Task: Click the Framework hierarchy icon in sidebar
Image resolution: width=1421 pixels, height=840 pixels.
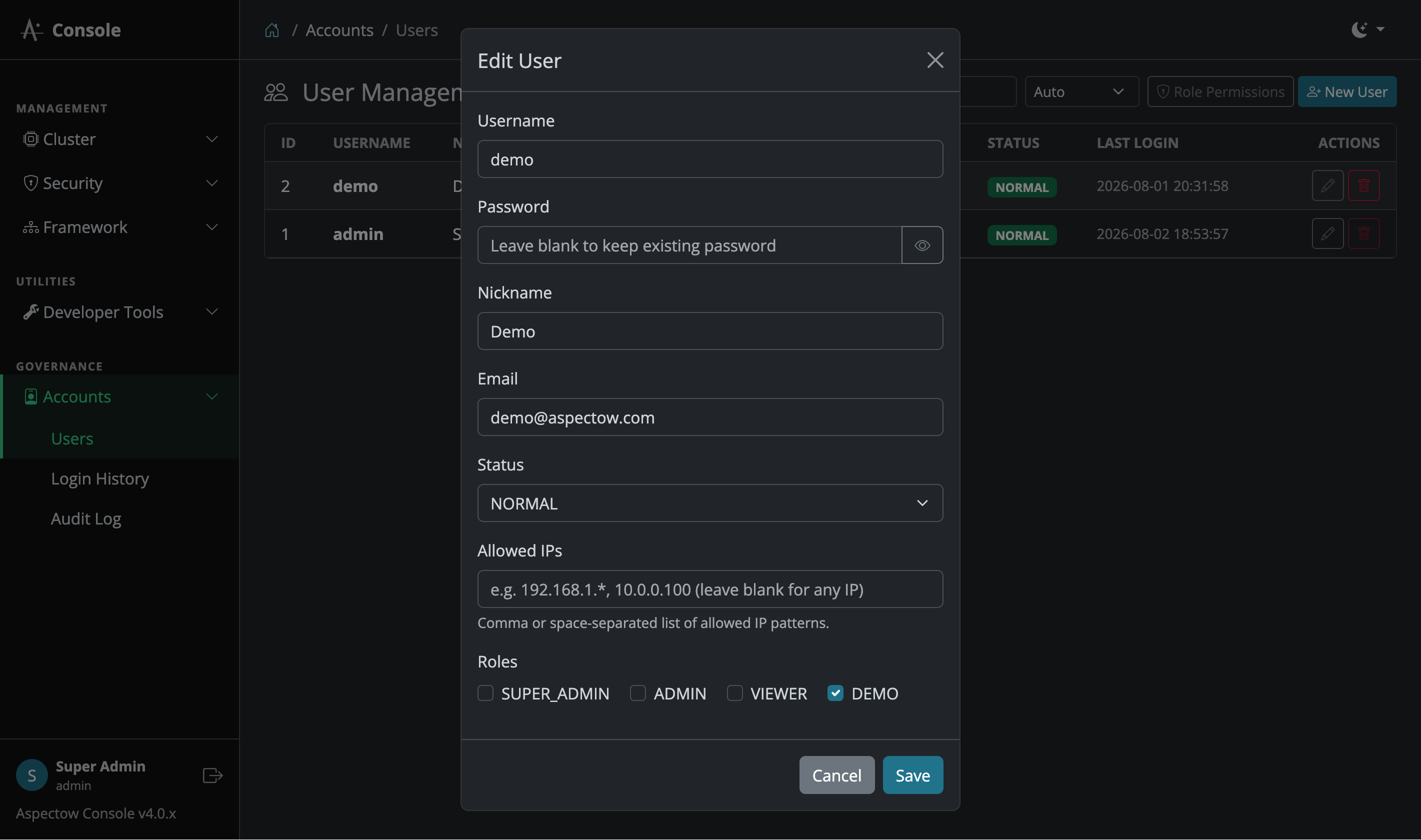Action: tap(30, 227)
